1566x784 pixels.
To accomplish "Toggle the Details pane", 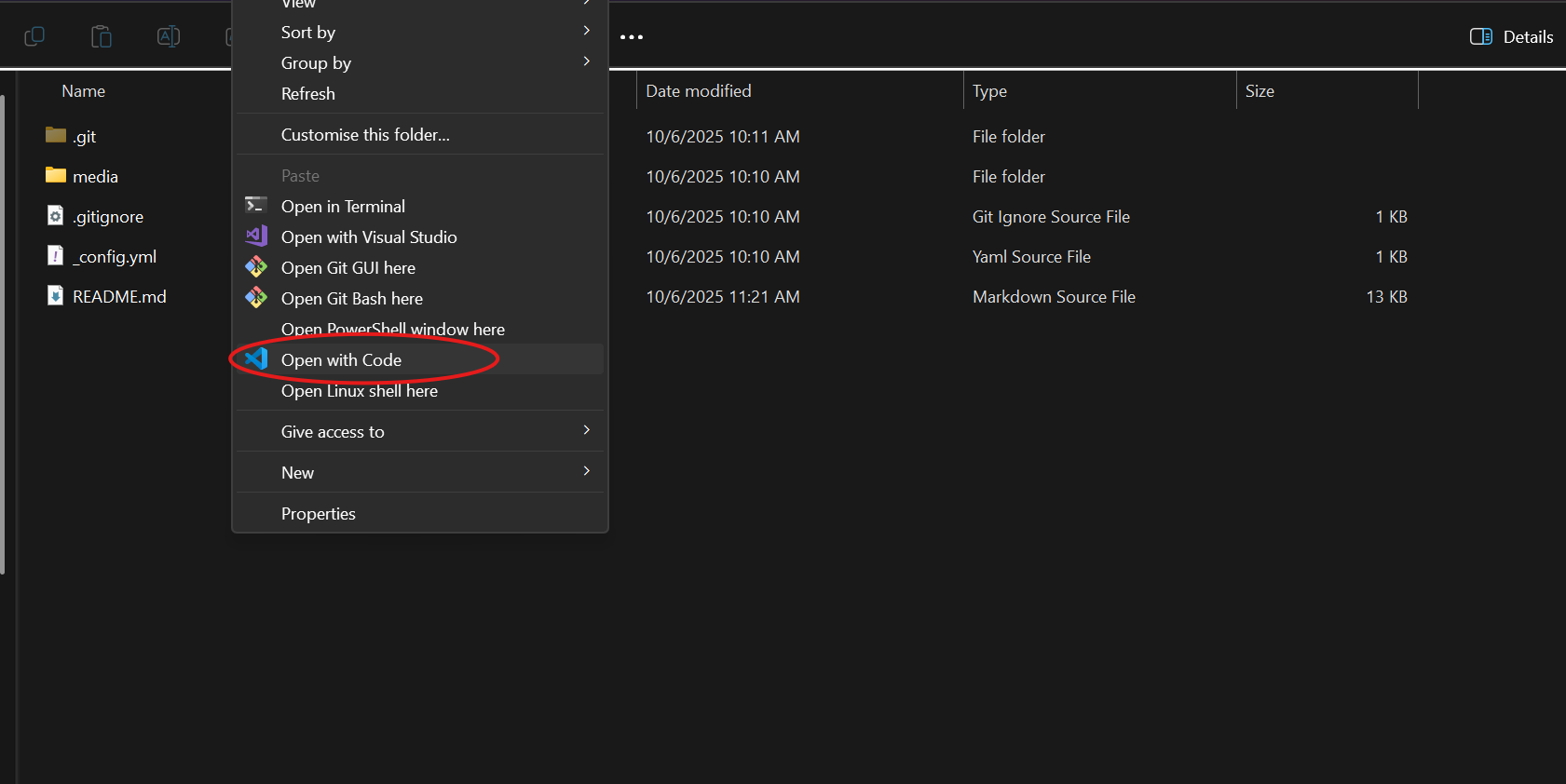I will coord(1511,37).
